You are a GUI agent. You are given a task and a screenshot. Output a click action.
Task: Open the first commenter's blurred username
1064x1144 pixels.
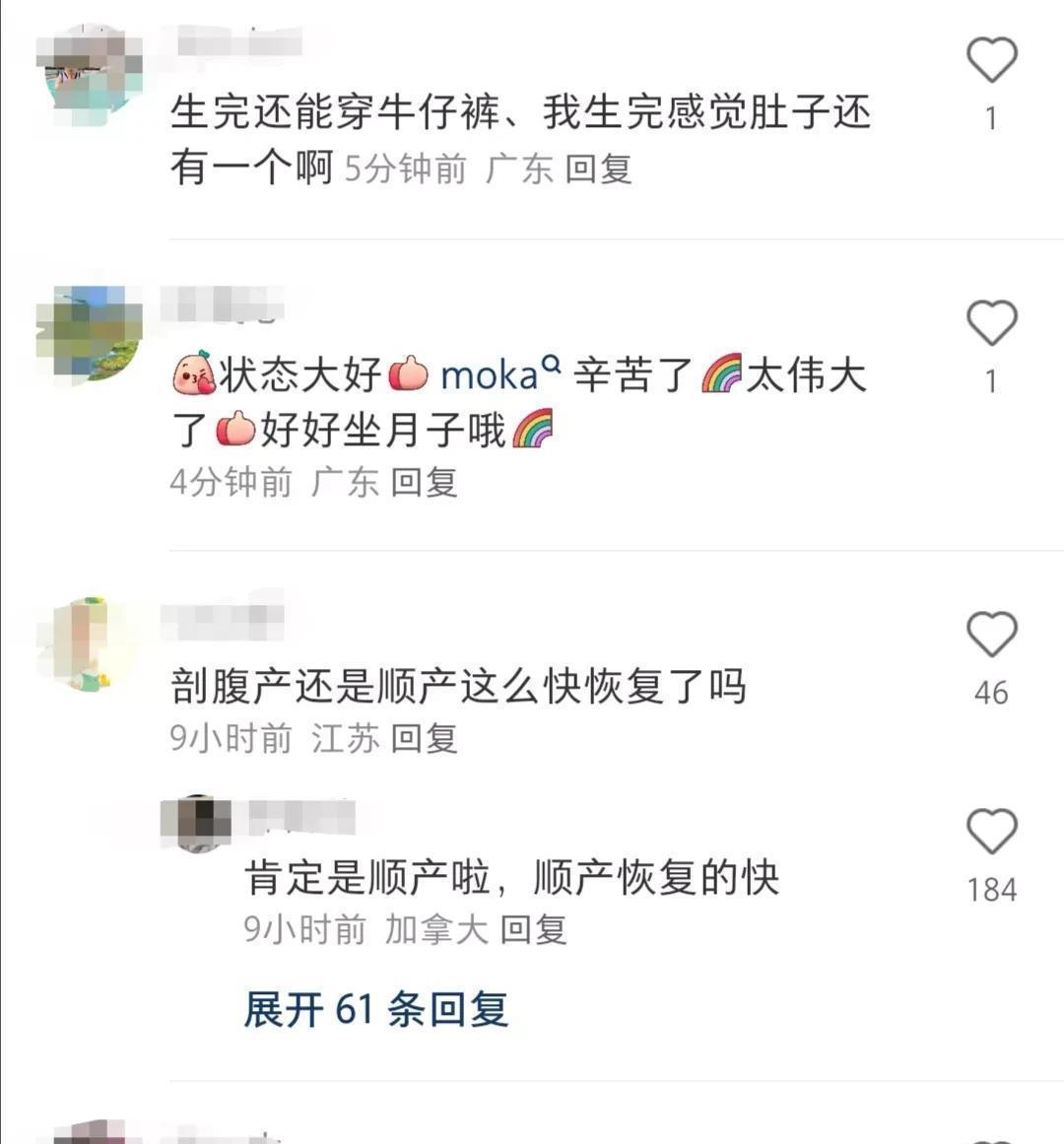[239, 40]
